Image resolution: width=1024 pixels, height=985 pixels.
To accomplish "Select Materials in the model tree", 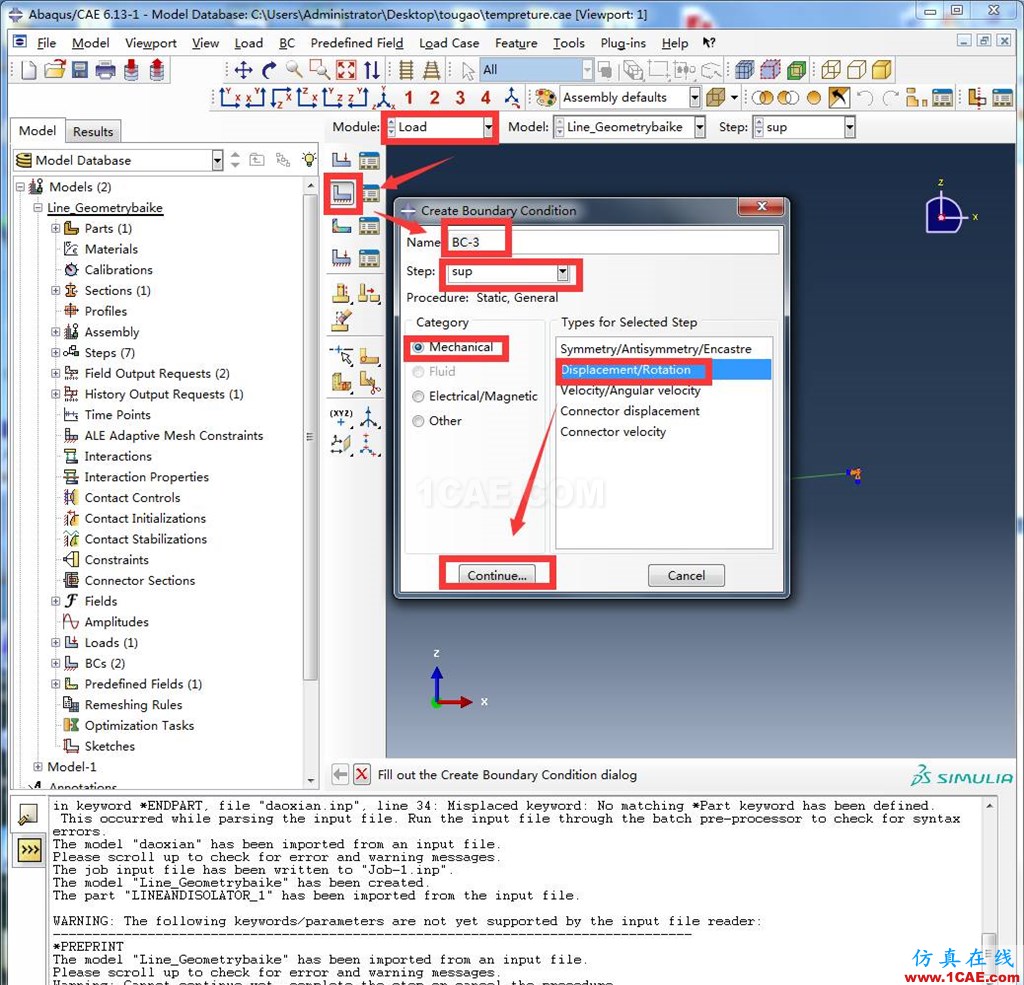I will [111, 249].
